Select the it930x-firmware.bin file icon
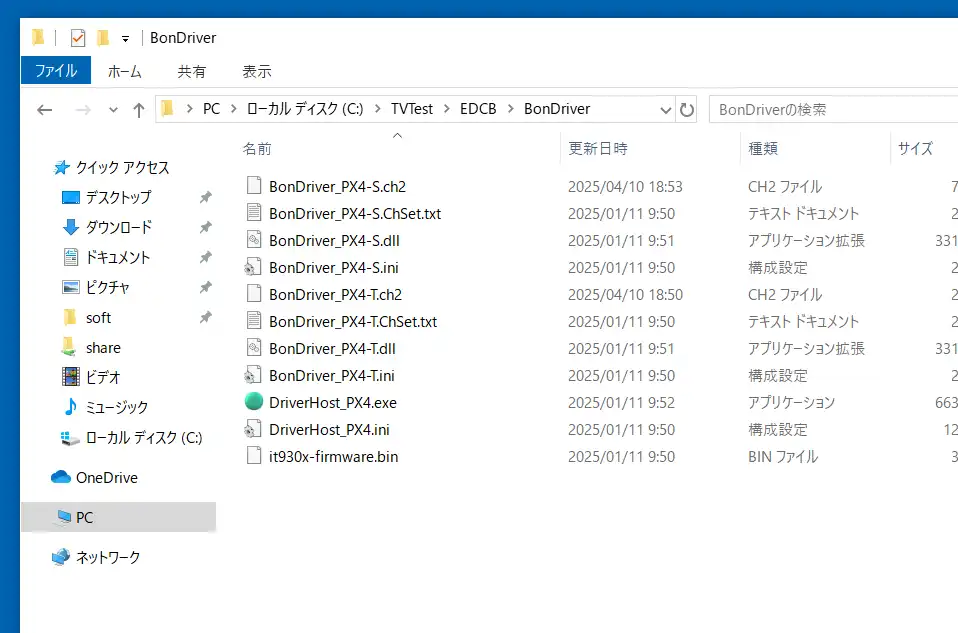 point(254,456)
